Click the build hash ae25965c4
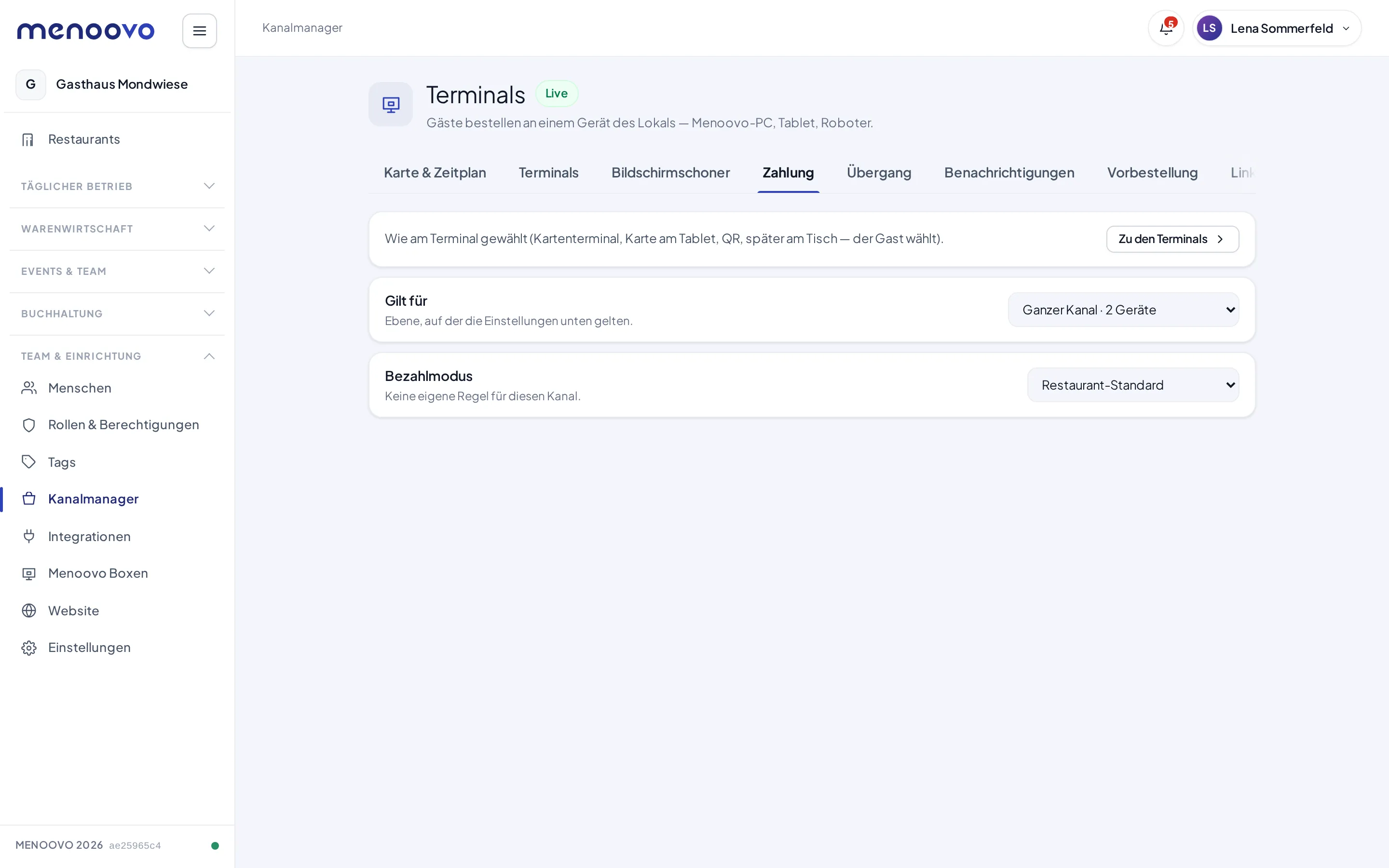 (135, 845)
